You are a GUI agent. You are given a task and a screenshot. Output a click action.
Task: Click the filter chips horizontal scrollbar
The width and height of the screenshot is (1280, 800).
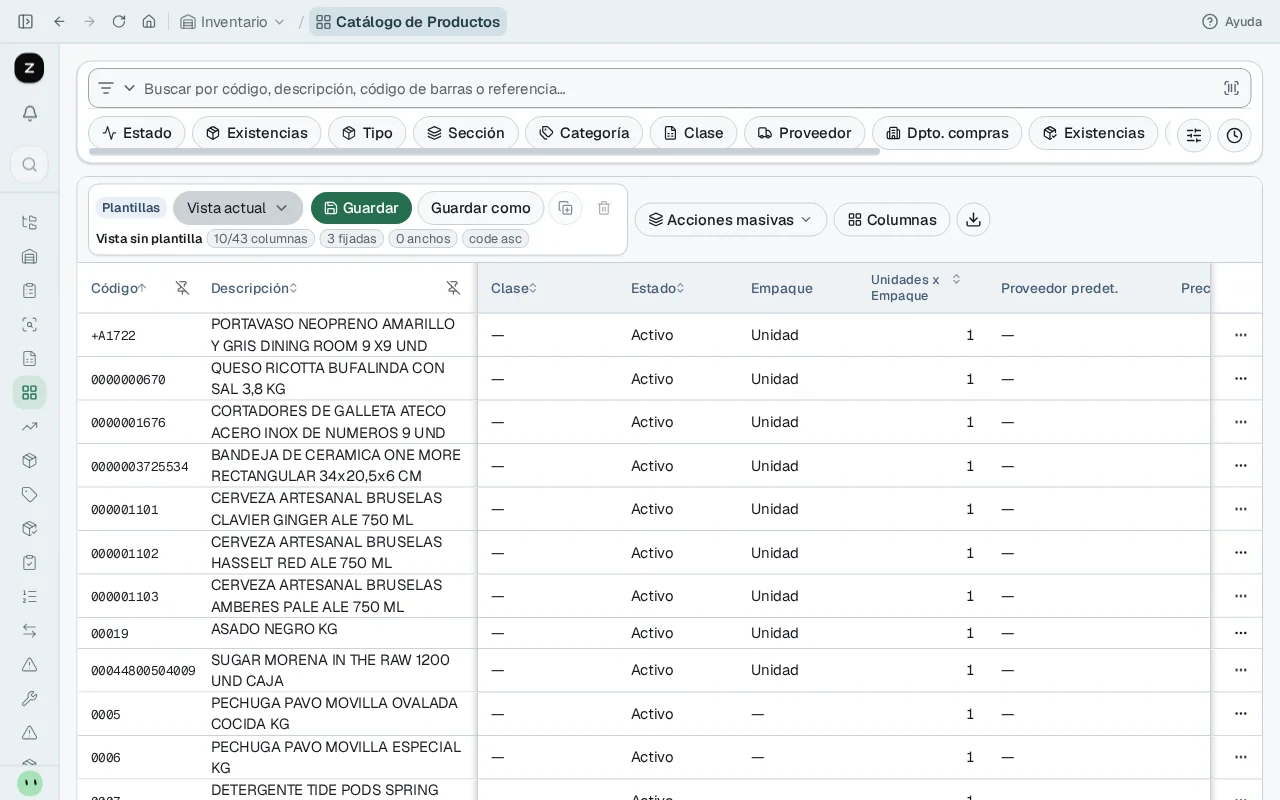484,152
